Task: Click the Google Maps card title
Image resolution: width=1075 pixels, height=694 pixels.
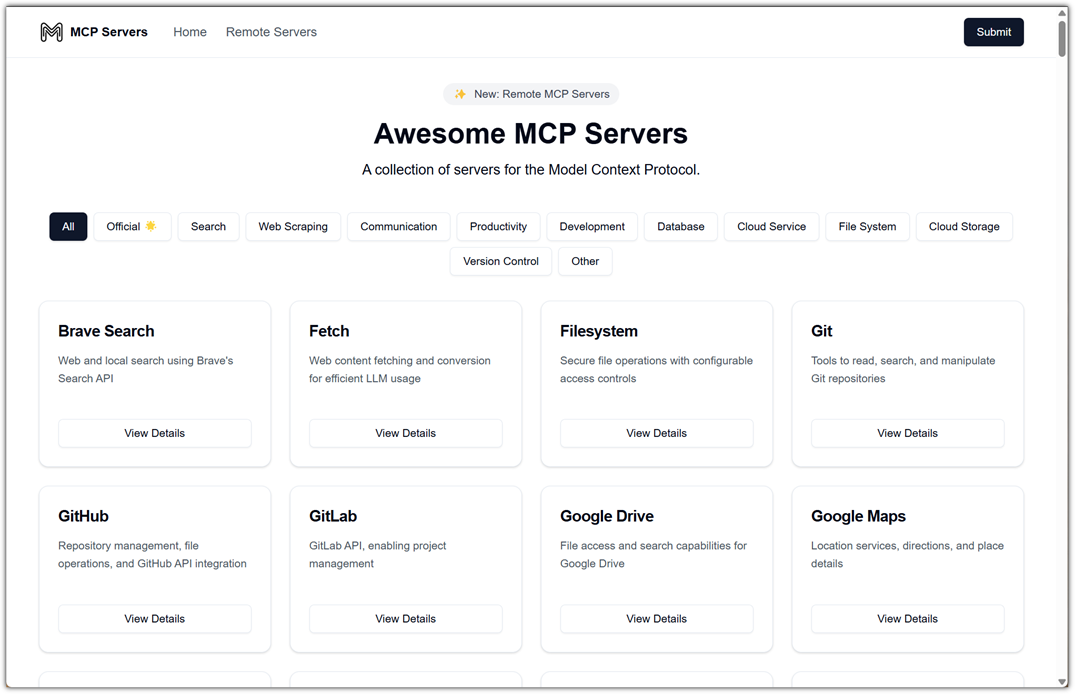Action: (x=858, y=516)
